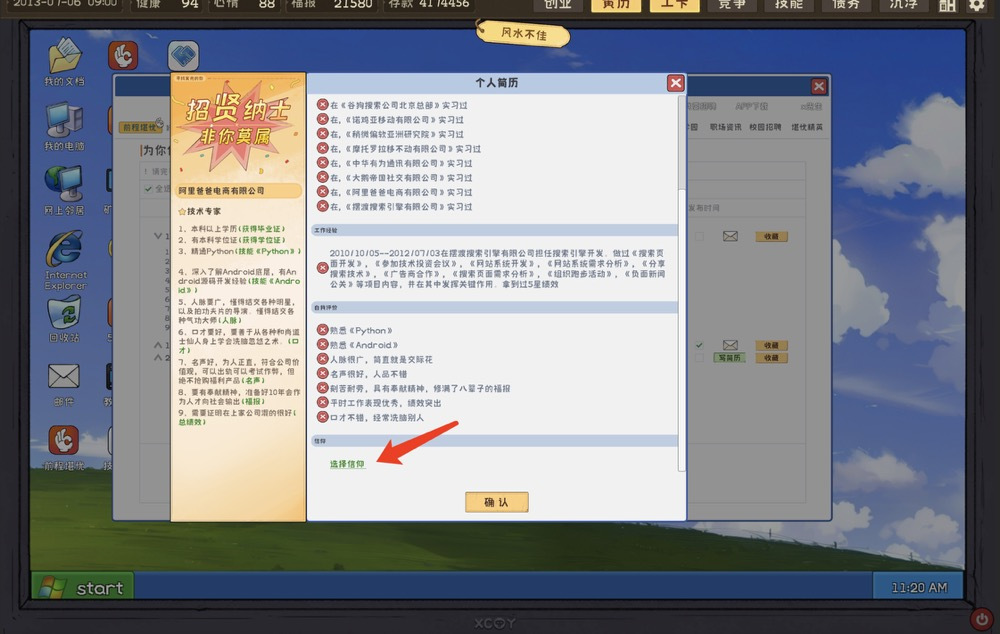Remove the 中华有为通讯有限公司 internship entry
1000x634 pixels.
point(323,163)
